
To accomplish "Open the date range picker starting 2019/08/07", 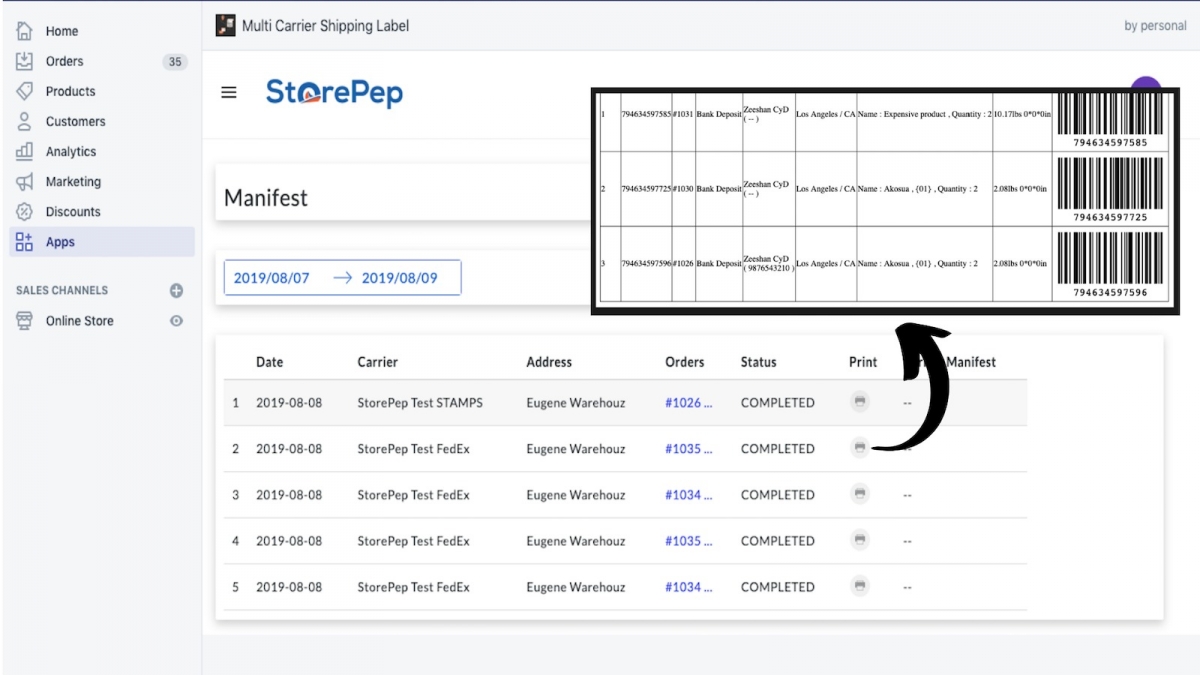I will click(x=342, y=278).
